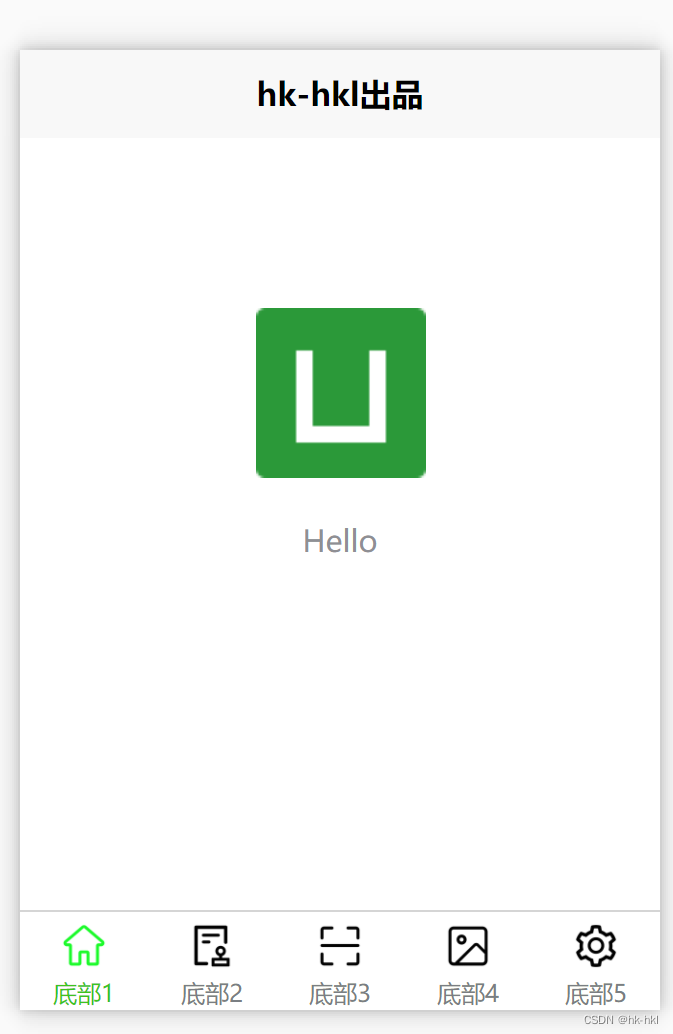Open the 底部5 tab label

[x=596, y=994]
